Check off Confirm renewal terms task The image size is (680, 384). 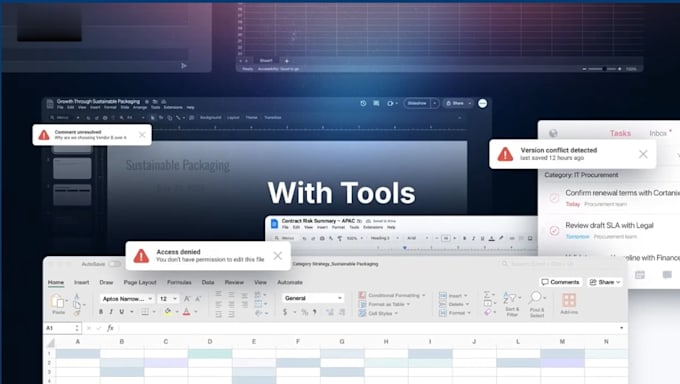point(554,198)
